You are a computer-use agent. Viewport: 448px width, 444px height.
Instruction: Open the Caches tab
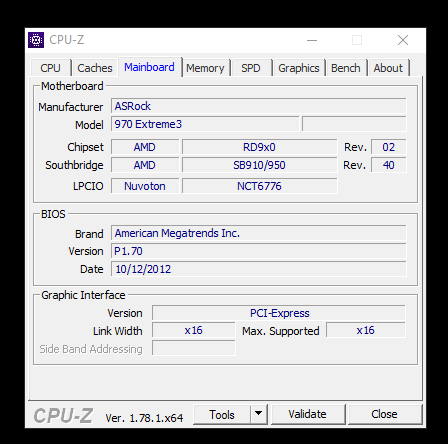coord(95,68)
